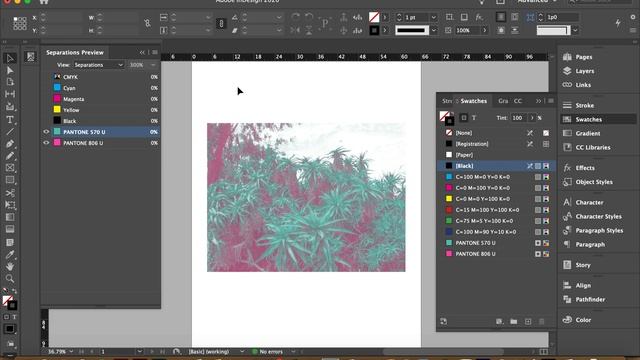Select the Eyedropper tool

[x=10, y=255]
